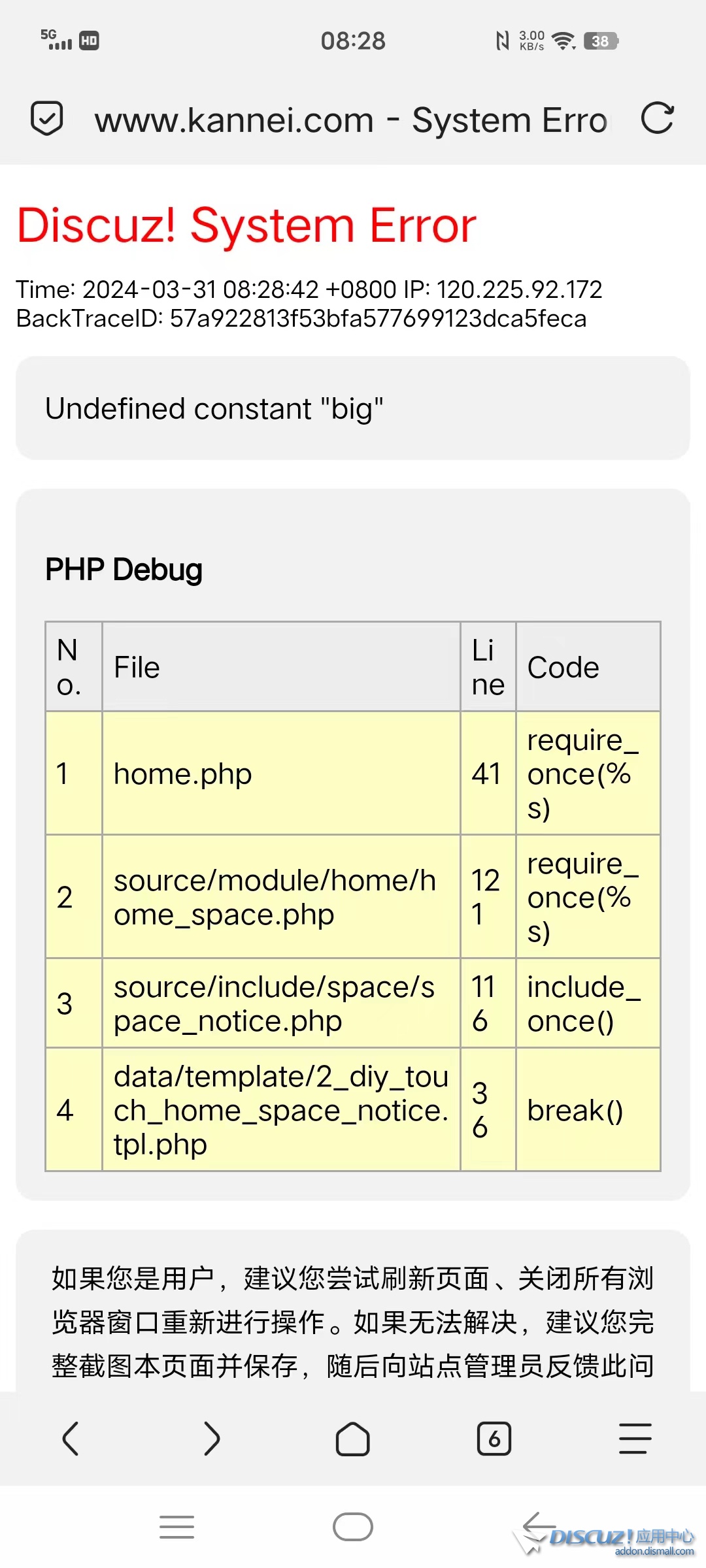Tap the 5G signal indicator
706x1568 pixels.
(56, 40)
